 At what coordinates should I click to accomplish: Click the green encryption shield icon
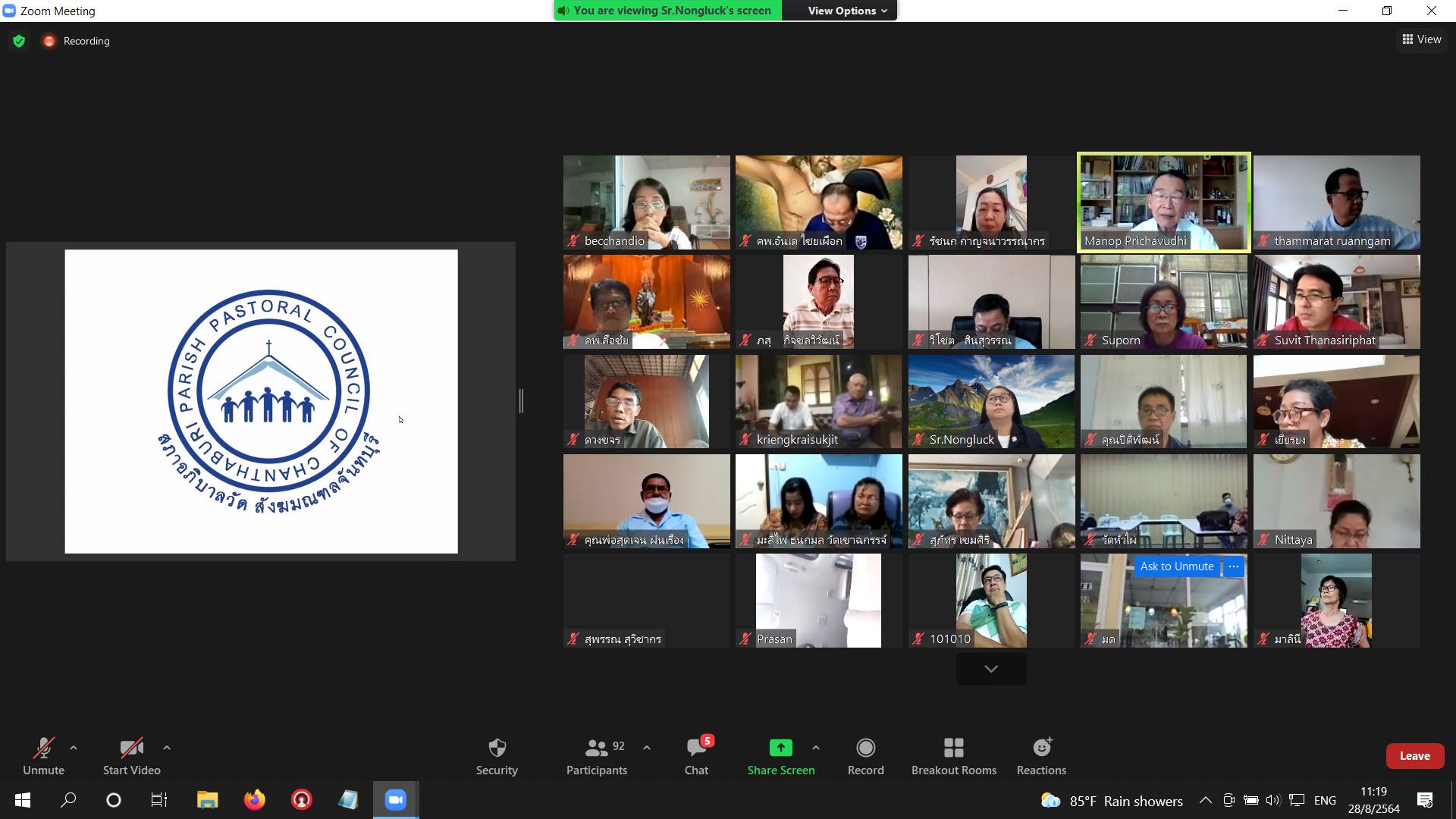click(x=19, y=41)
